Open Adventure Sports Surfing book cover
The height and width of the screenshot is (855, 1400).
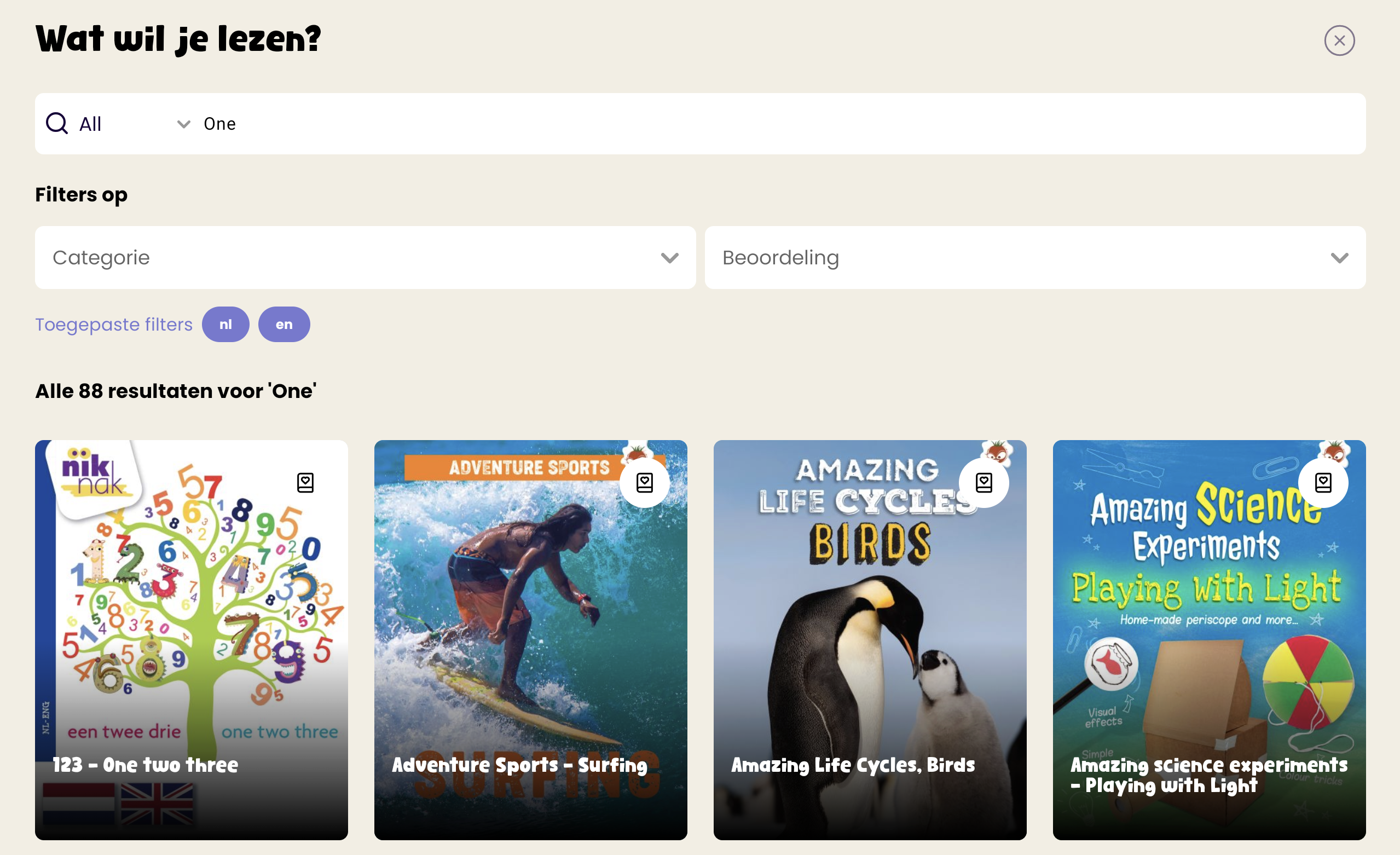pyautogui.click(x=531, y=640)
